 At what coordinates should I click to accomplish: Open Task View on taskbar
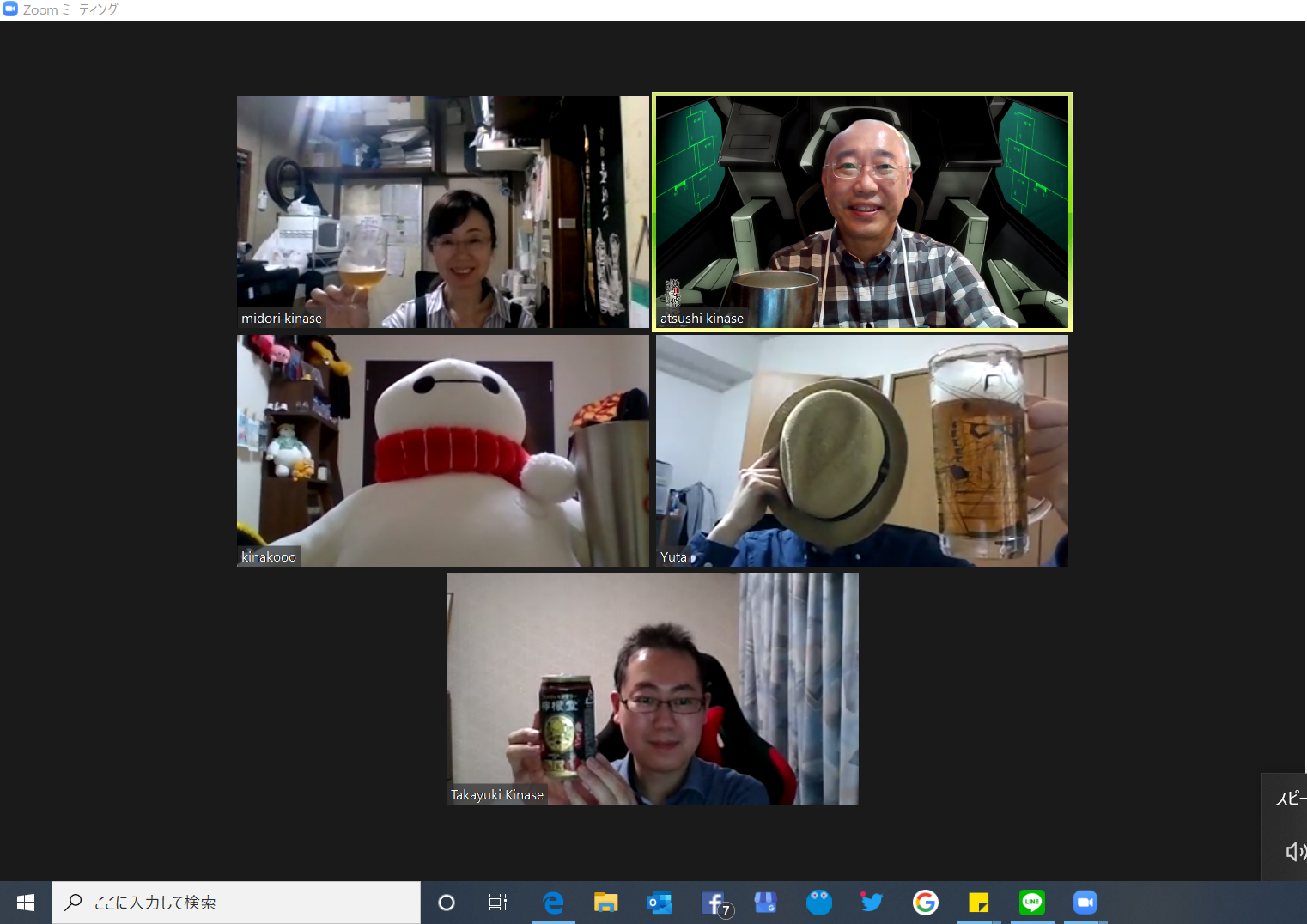[x=498, y=903]
